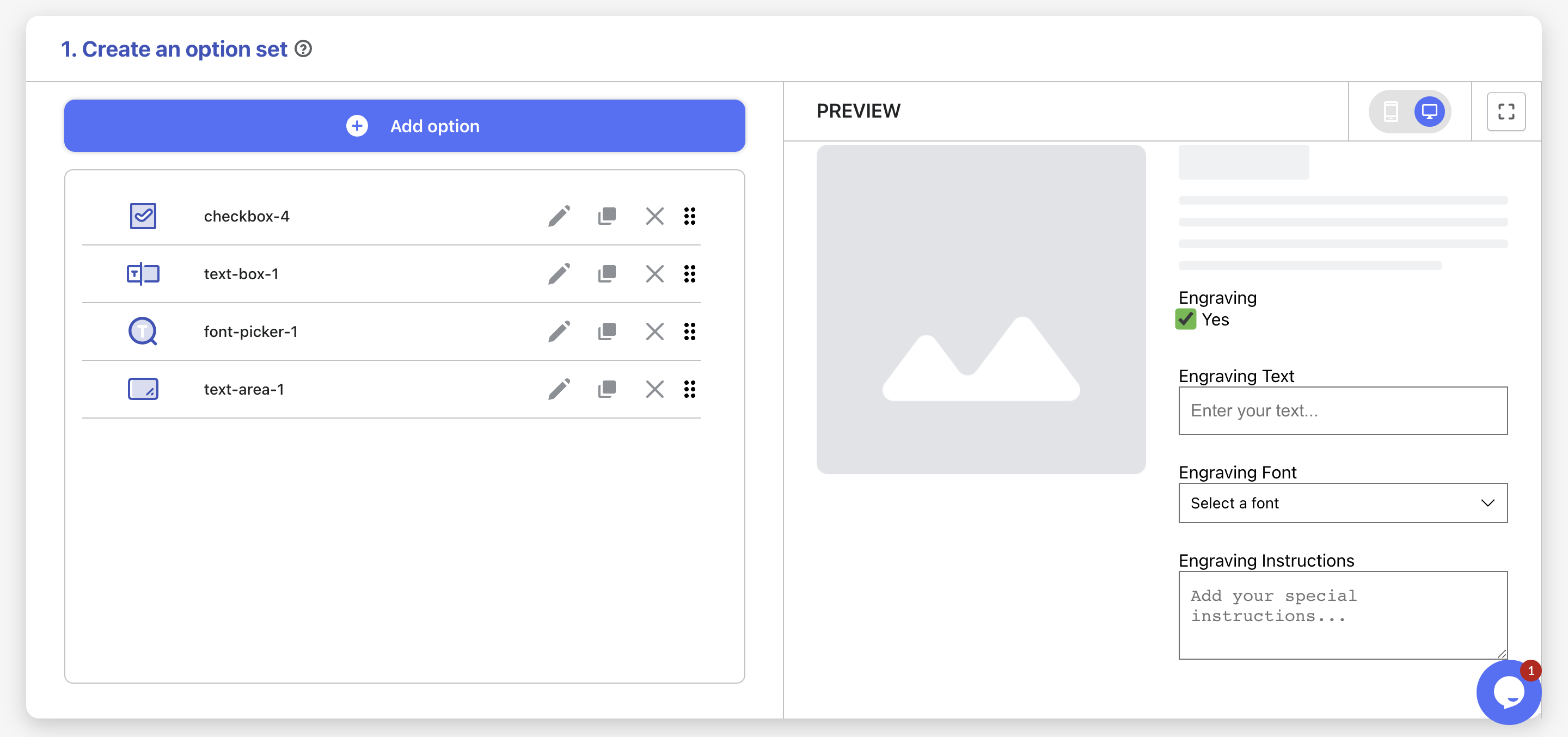
Task: Expand preview to fullscreen
Action: (1506, 112)
